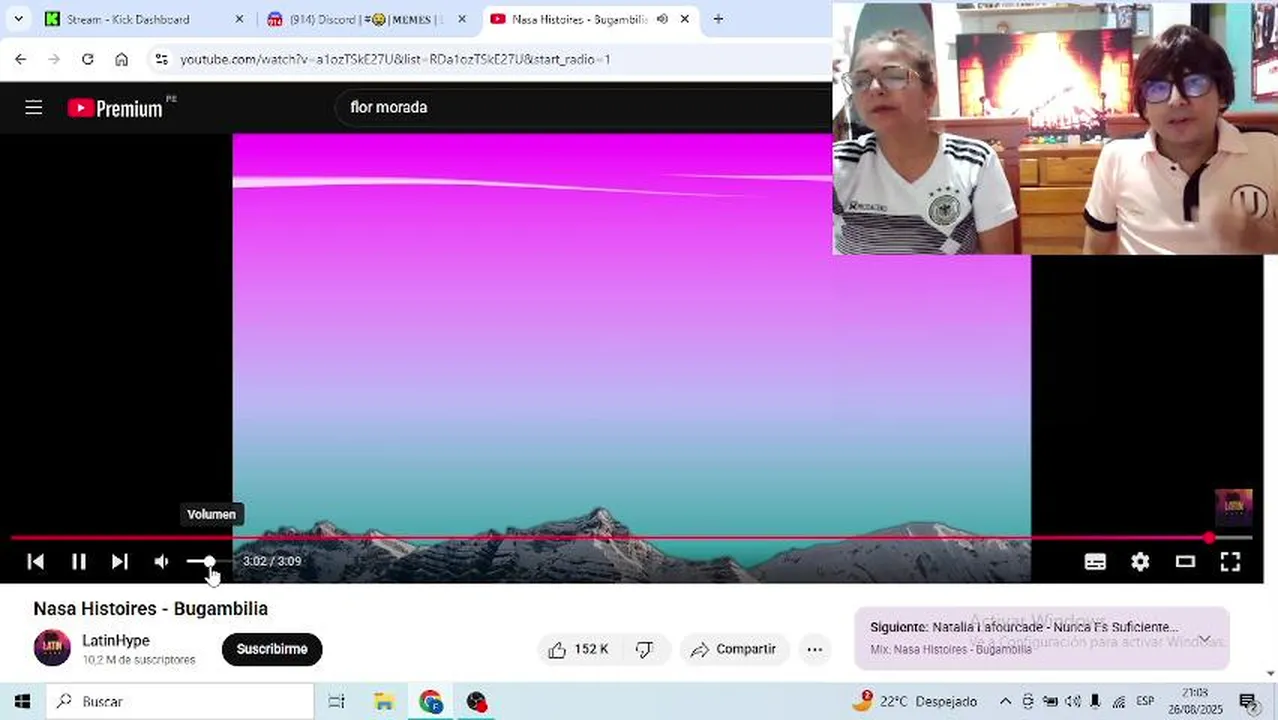Open File Explorer from the taskbar
The width and height of the screenshot is (1278, 720).
coord(384,701)
